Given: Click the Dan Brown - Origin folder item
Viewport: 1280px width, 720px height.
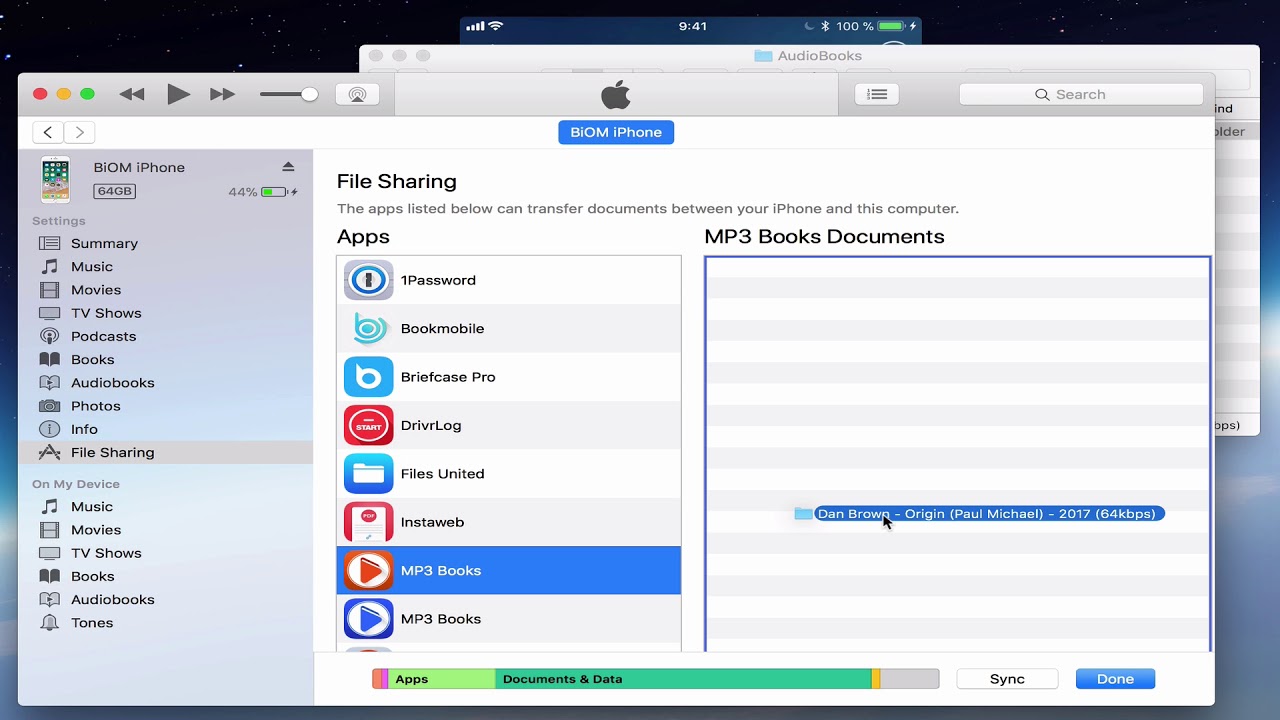Looking at the screenshot, I should (x=979, y=514).
